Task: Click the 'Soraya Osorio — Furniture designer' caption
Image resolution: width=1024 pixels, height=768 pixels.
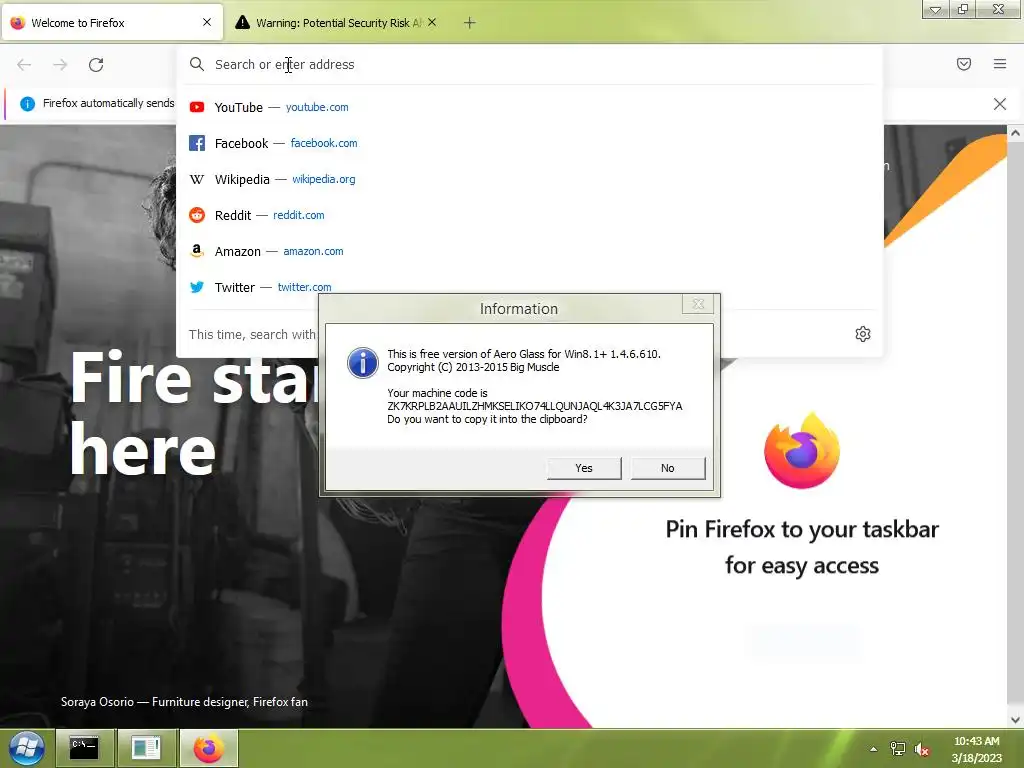Action: click(184, 702)
